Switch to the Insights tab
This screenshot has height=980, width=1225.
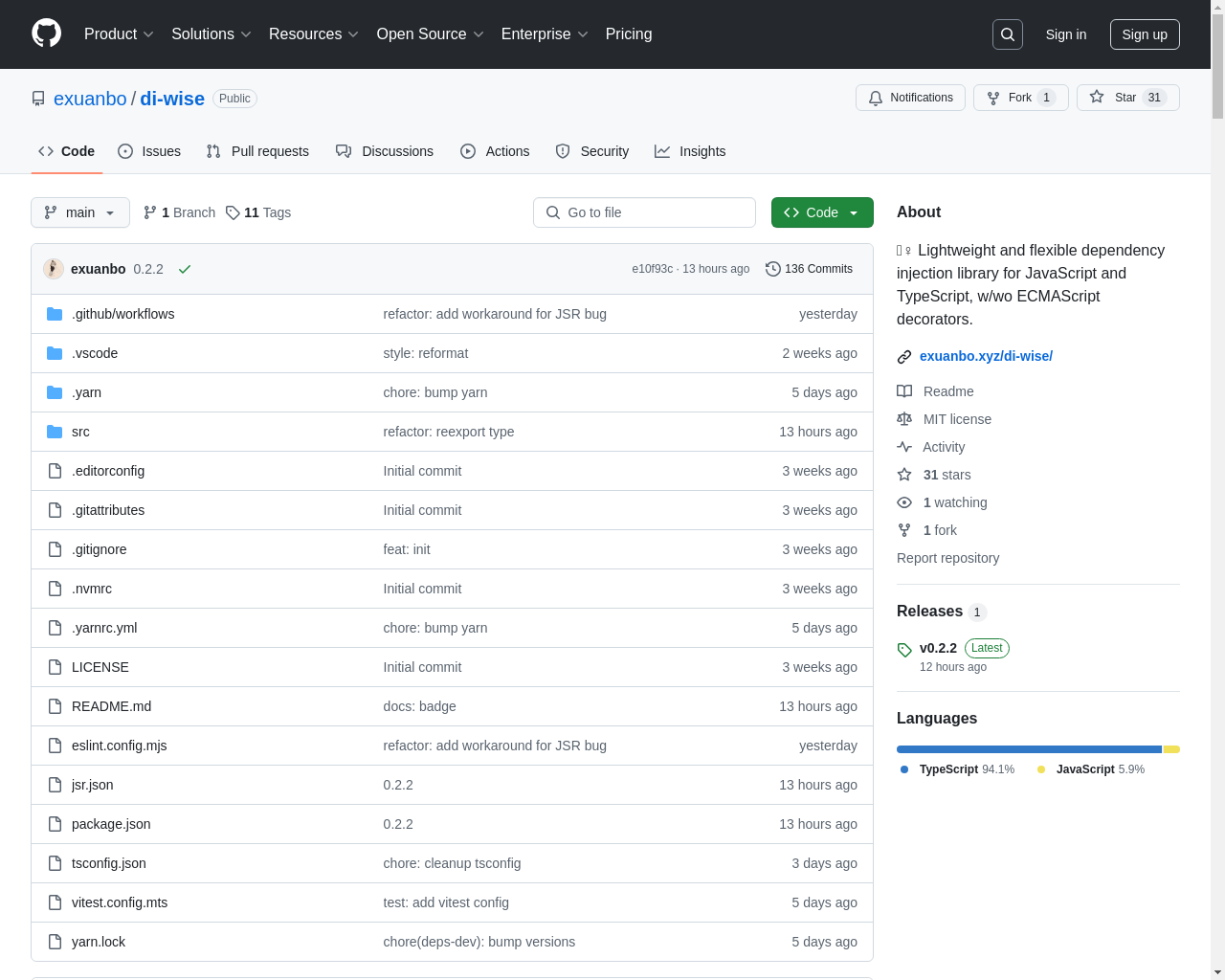pyautogui.click(x=690, y=151)
